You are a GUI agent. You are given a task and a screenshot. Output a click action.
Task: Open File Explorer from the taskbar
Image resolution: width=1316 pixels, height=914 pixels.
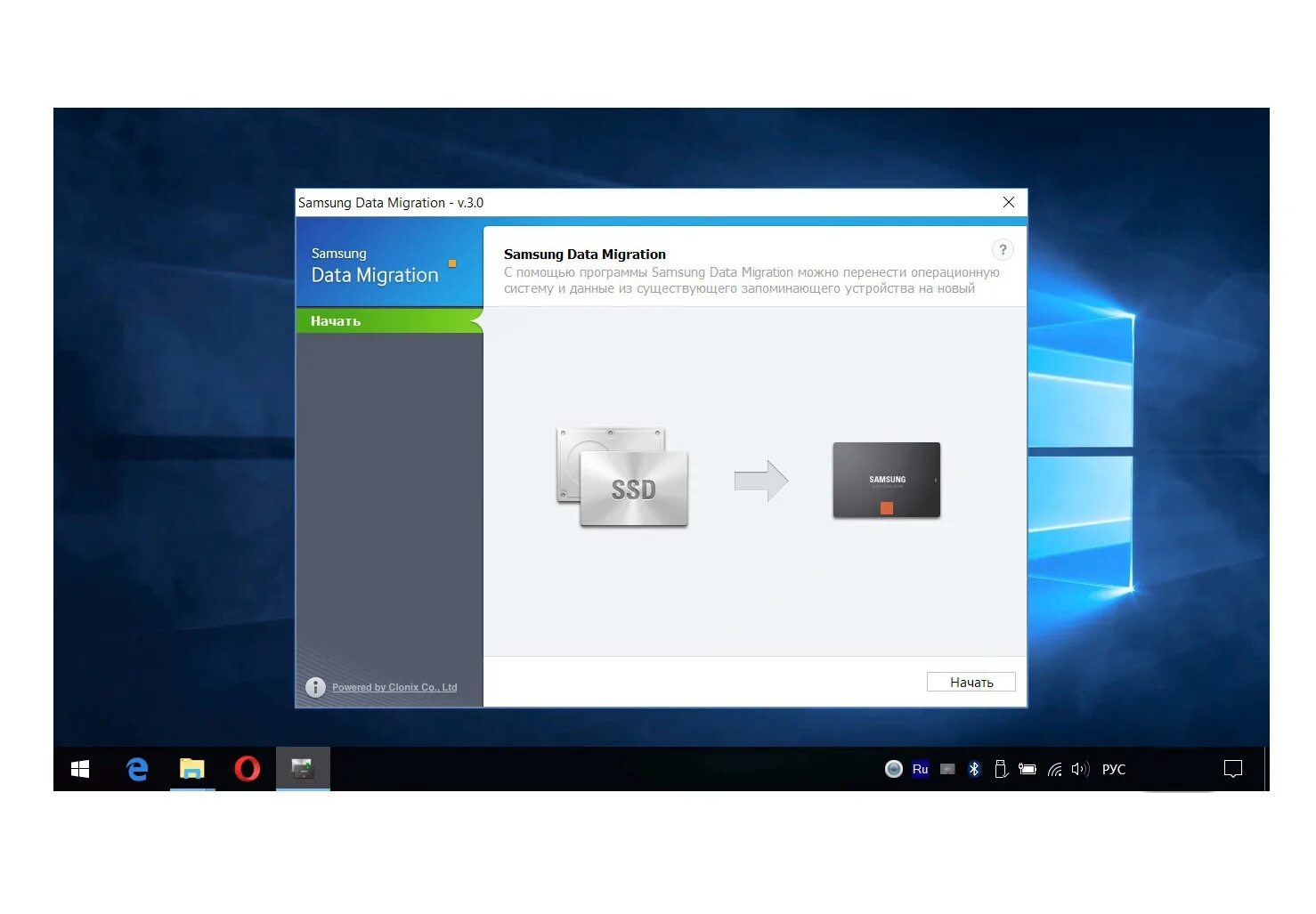[x=192, y=769]
